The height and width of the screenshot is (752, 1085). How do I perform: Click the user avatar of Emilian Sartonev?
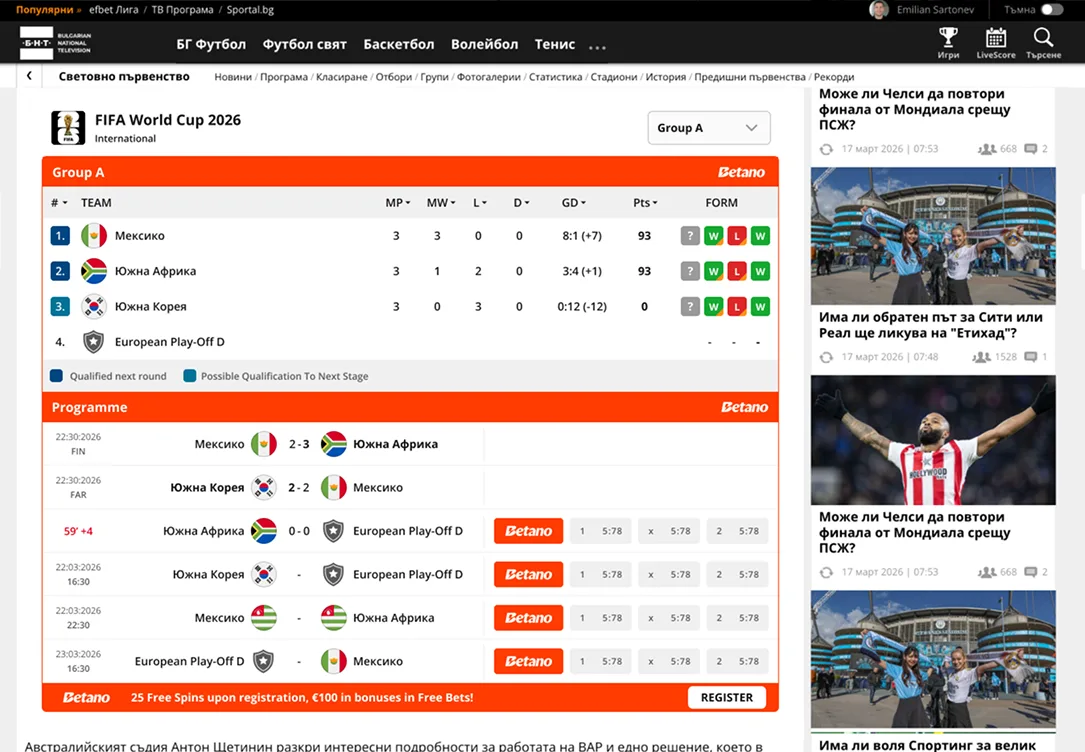(x=879, y=10)
